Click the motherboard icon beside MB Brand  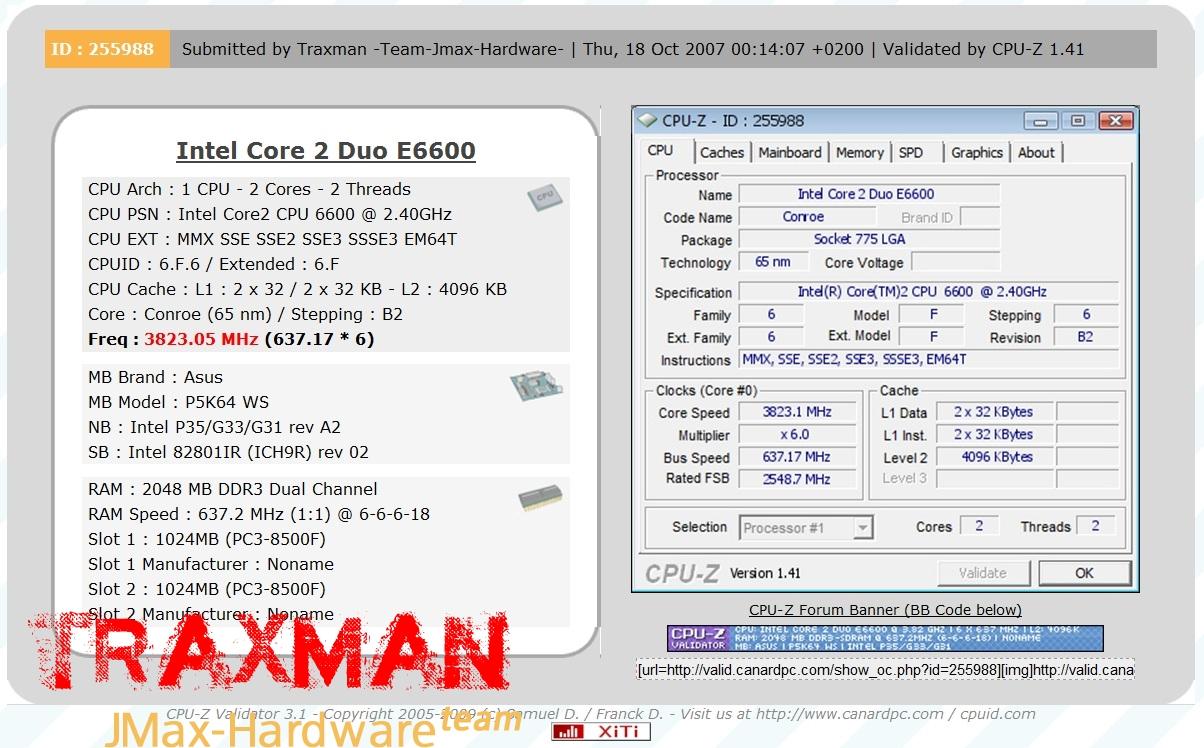click(x=536, y=385)
